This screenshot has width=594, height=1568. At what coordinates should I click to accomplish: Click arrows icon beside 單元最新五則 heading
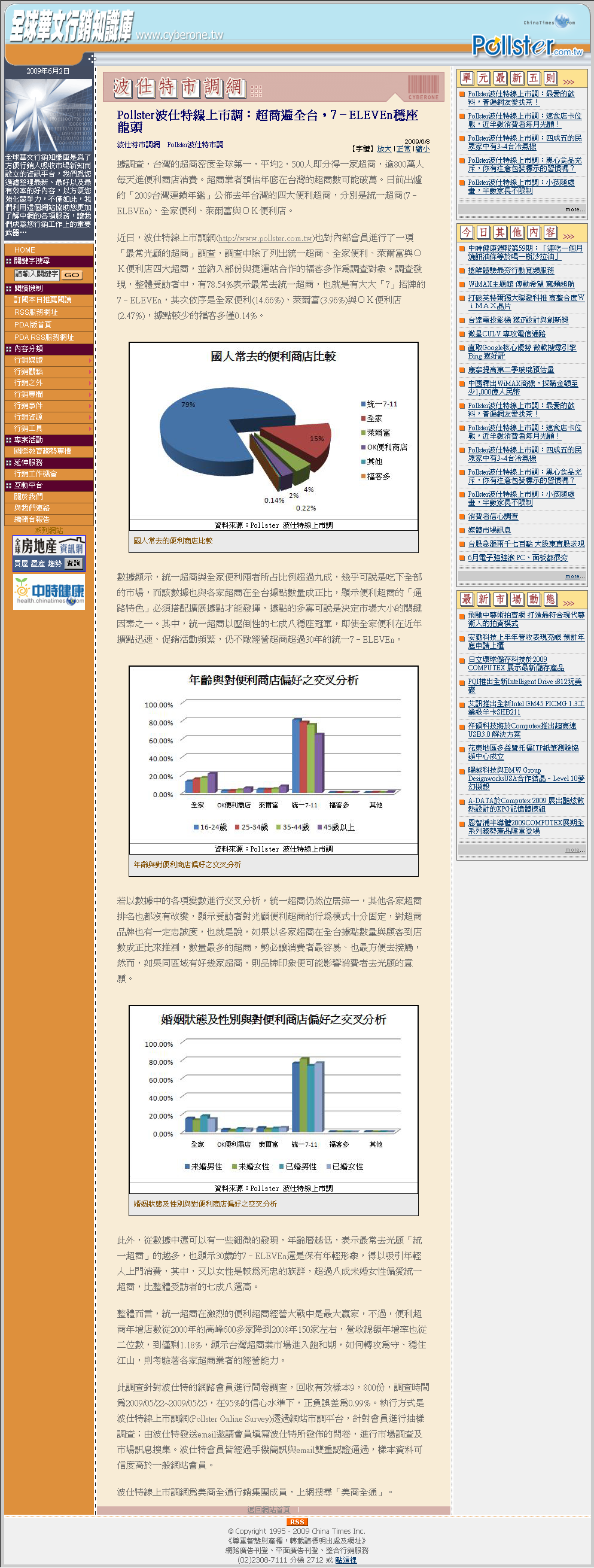pyautogui.click(x=568, y=81)
